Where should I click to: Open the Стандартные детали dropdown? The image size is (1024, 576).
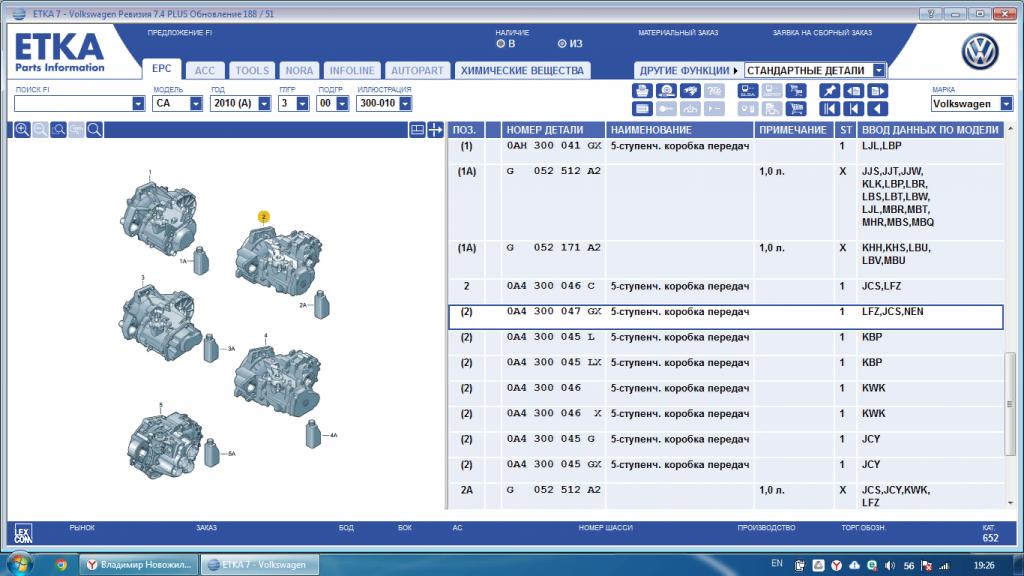tap(879, 70)
